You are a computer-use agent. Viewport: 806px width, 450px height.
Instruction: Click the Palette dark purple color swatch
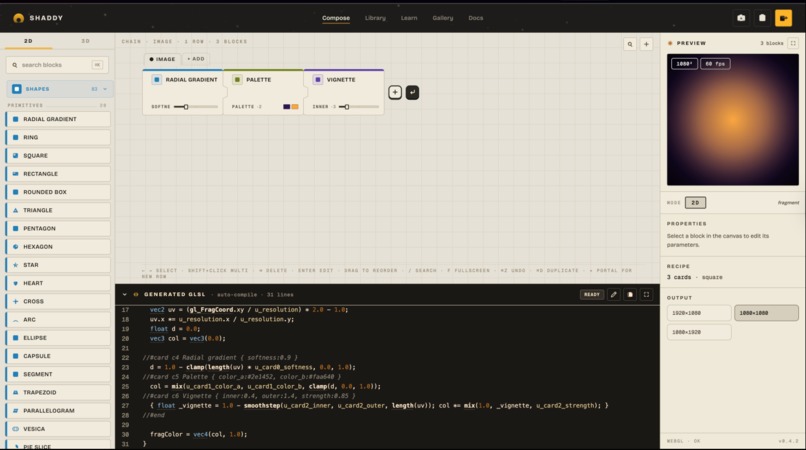click(x=287, y=107)
